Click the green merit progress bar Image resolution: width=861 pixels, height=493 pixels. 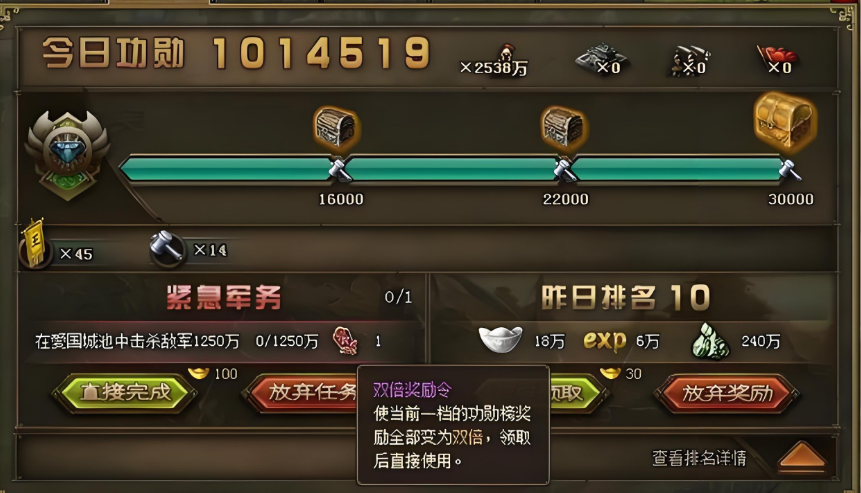(x=454, y=169)
